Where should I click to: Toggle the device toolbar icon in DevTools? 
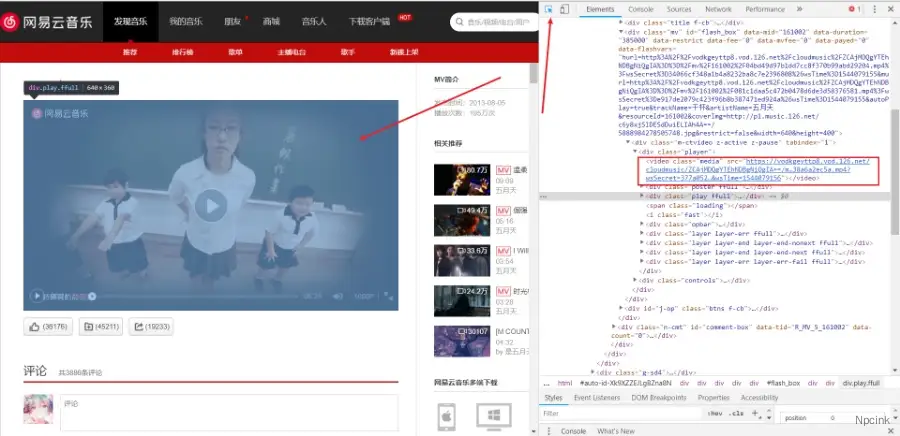tap(564, 9)
